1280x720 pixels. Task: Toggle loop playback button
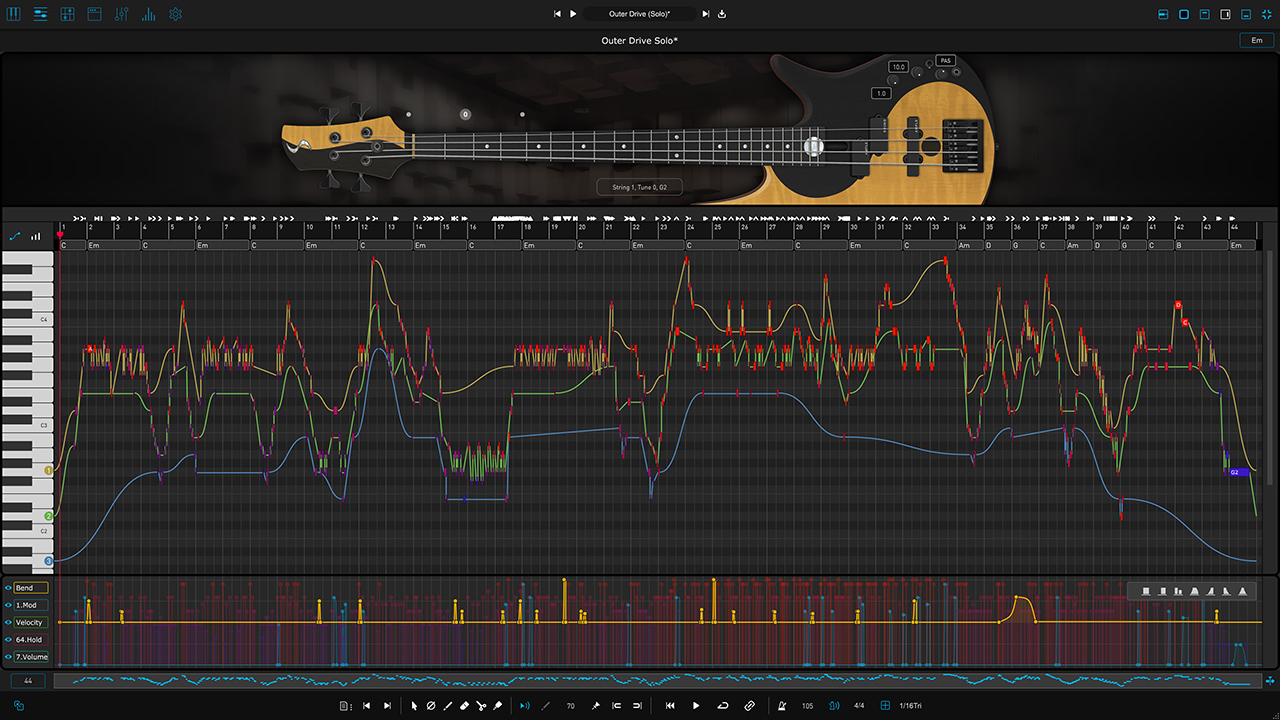click(723, 706)
